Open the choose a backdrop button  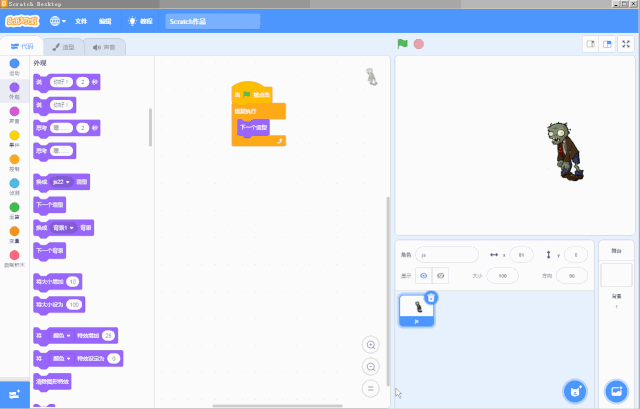pyautogui.click(x=616, y=391)
